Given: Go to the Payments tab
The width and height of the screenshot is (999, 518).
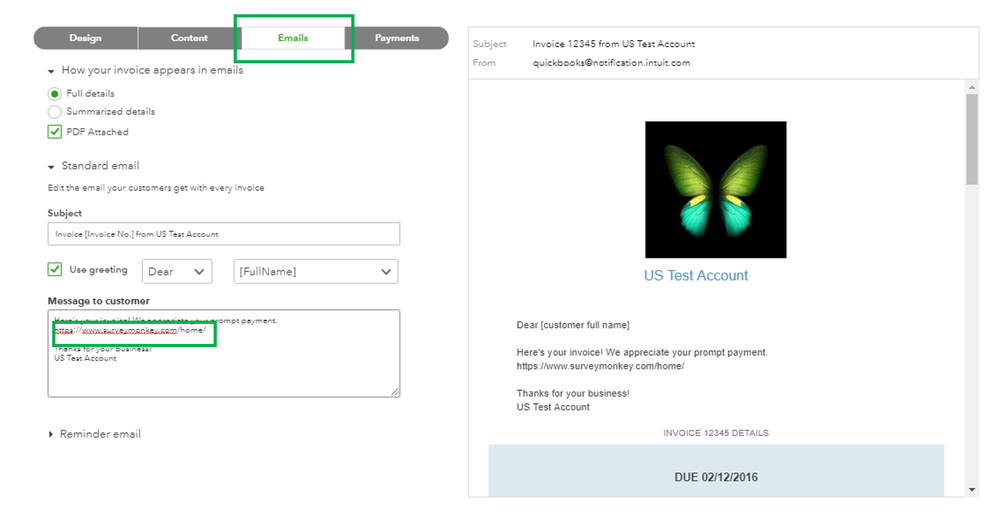Looking at the screenshot, I should pos(397,38).
